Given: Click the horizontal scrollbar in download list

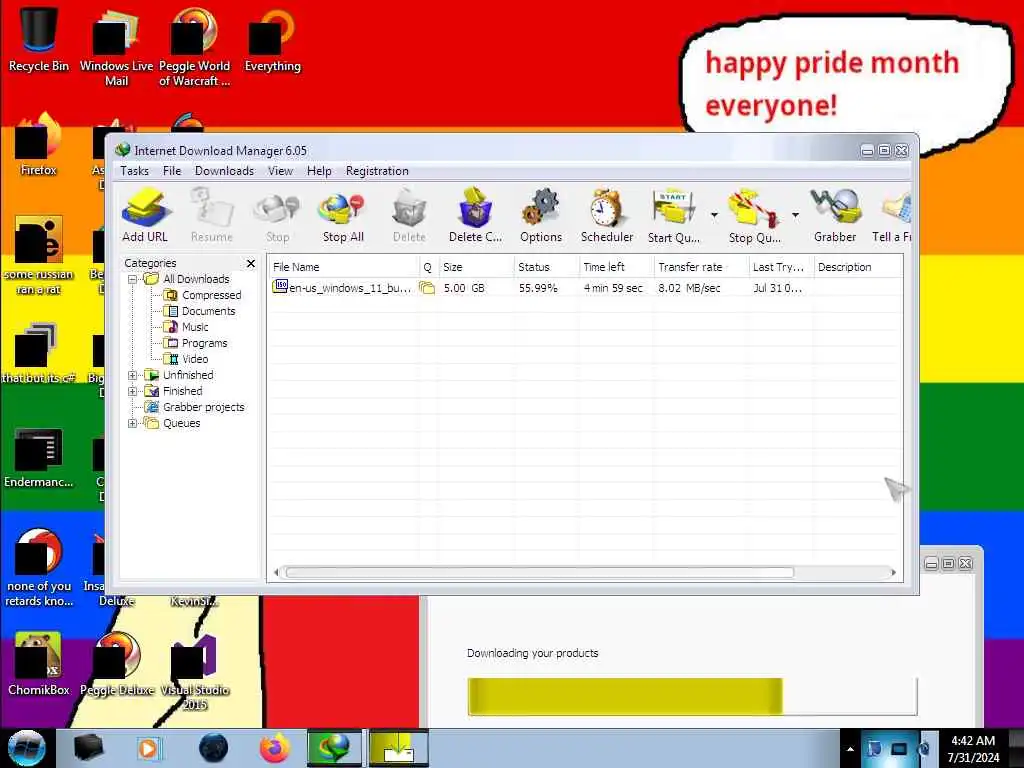Looking at the screenshot, I should [539, 573].
